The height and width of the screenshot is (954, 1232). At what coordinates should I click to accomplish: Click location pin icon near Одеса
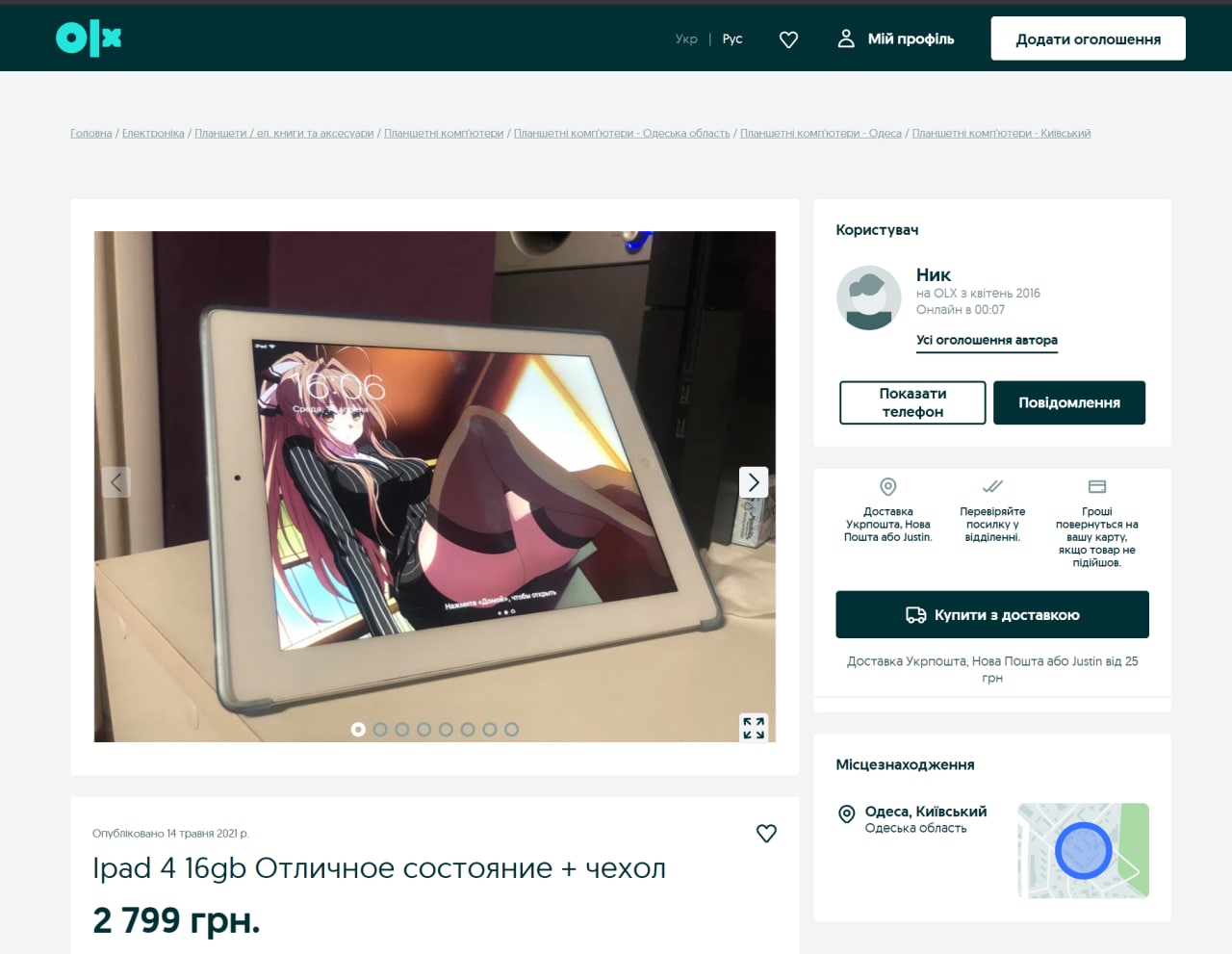(x=847, y=814)
